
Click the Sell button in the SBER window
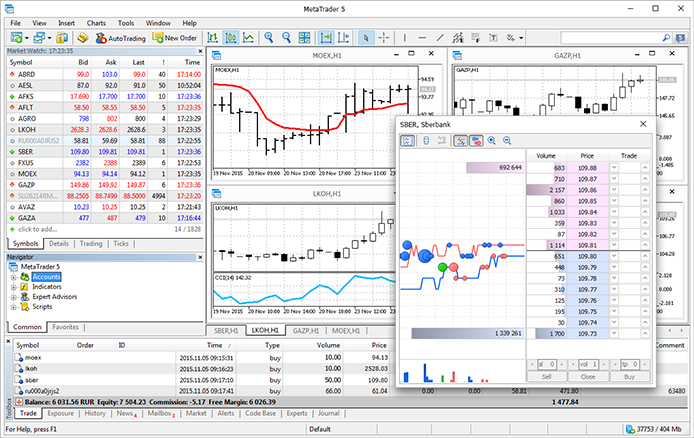(x=547, y=377)
